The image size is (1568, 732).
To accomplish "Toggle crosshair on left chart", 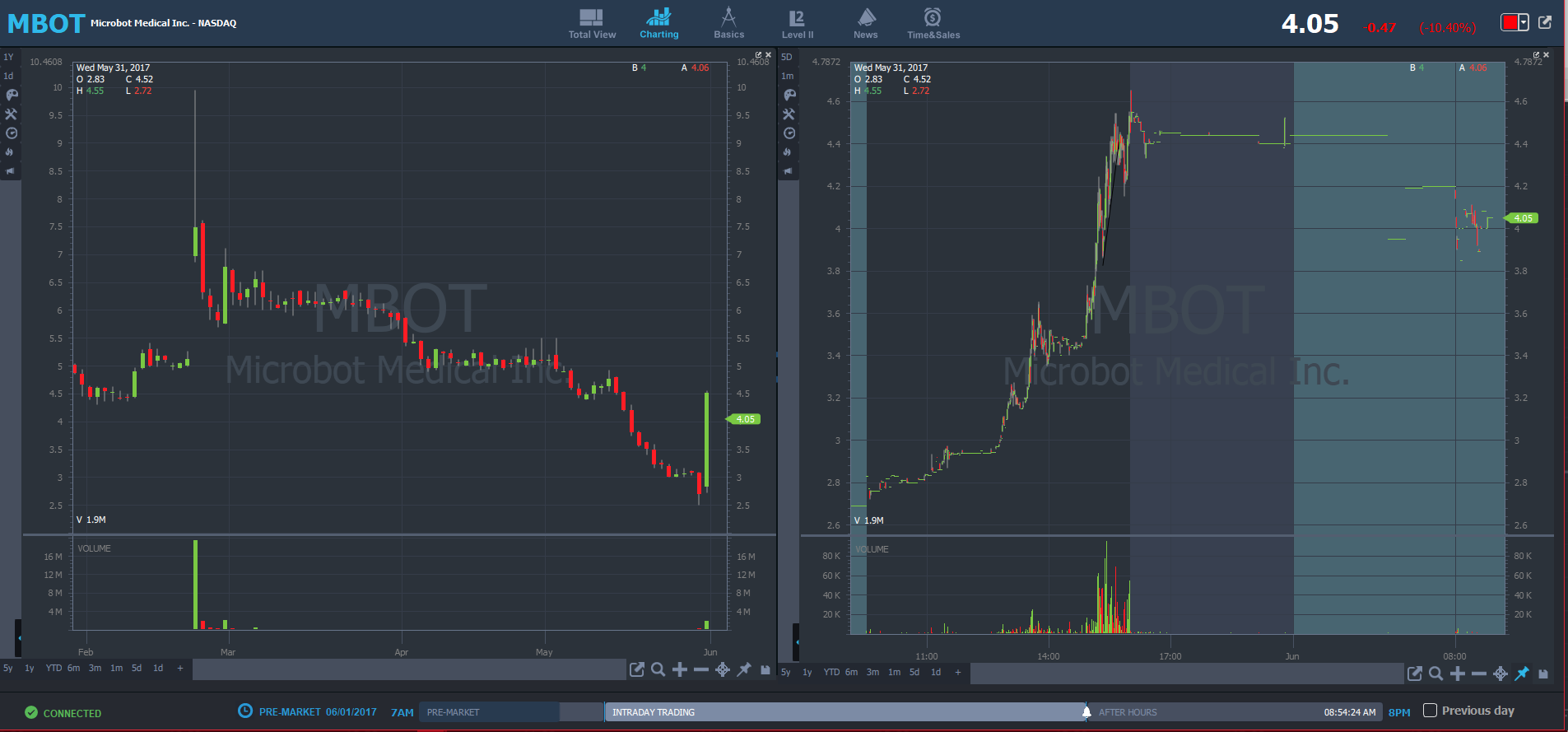I will click(x=723, y=669).
